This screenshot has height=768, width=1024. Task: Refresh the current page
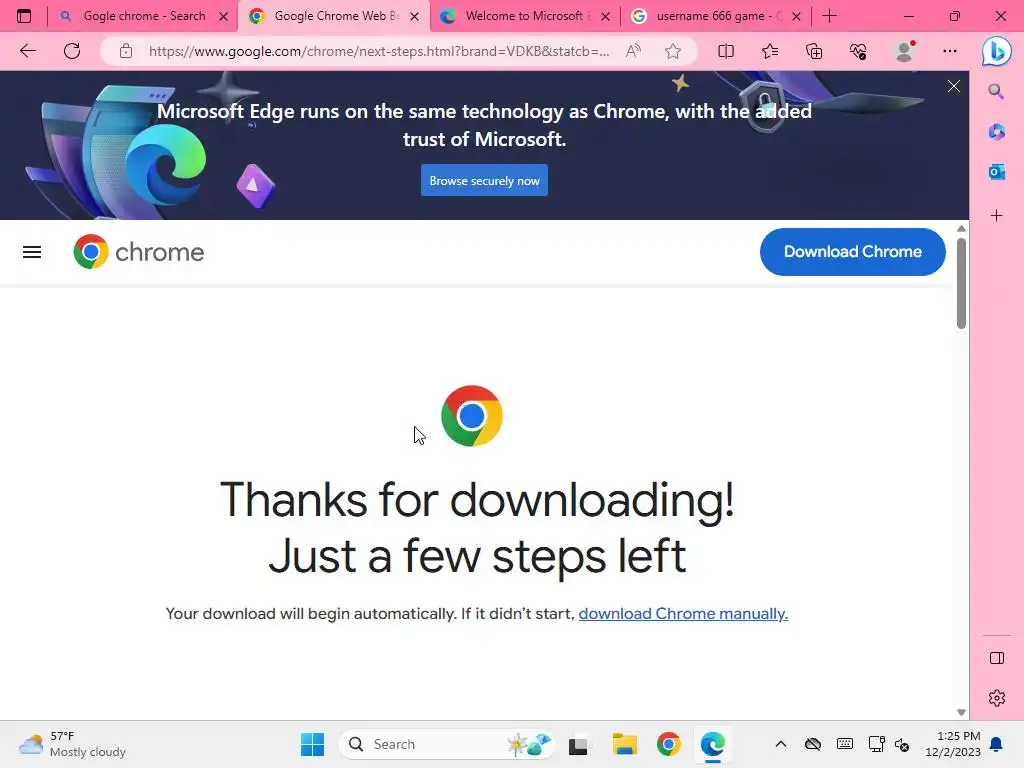coord(72,51)
